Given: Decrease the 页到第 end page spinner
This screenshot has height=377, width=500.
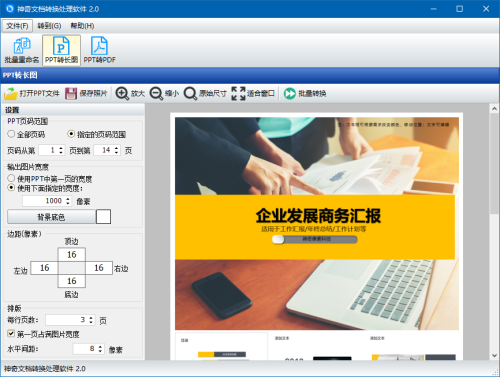Looking at the screenshot, I should click(116, 153).
